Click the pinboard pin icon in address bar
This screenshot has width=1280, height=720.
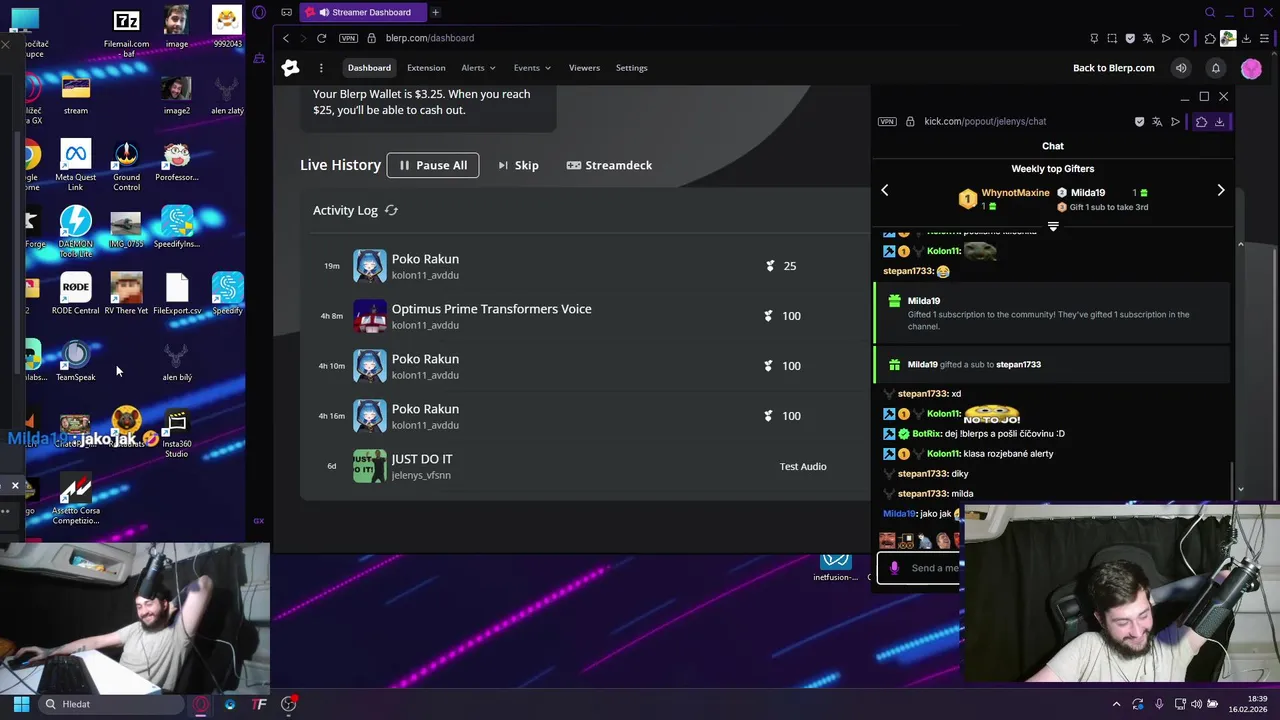coord(1094,38)
